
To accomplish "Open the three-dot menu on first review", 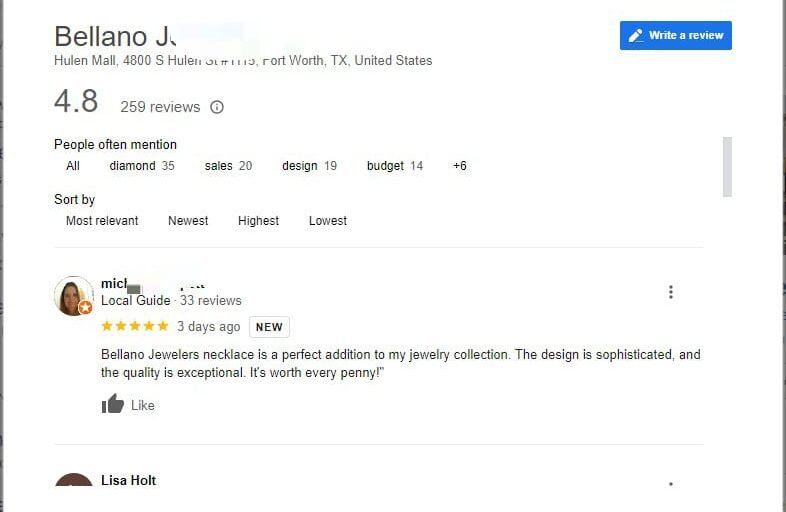I will (671, 292).
